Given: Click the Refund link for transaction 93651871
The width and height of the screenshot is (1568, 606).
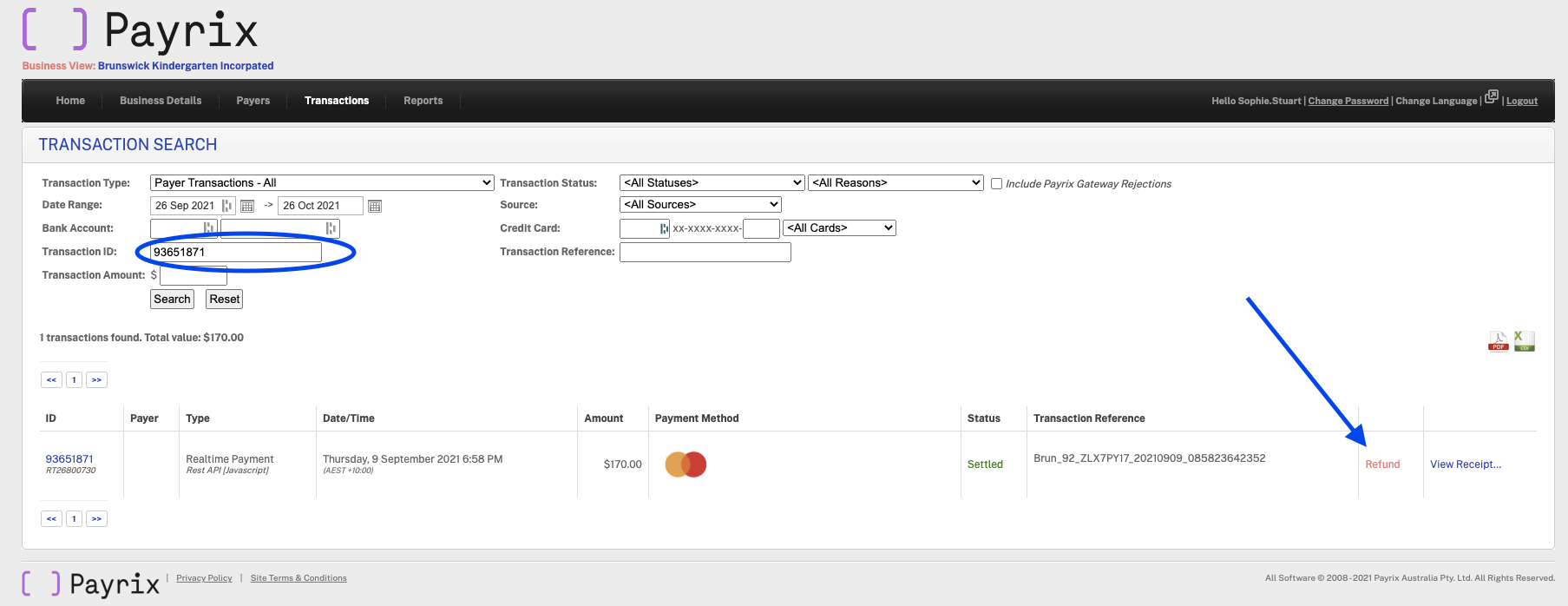Looking at the screenshot, I should pyautogui.click(x=1382, y=464).
